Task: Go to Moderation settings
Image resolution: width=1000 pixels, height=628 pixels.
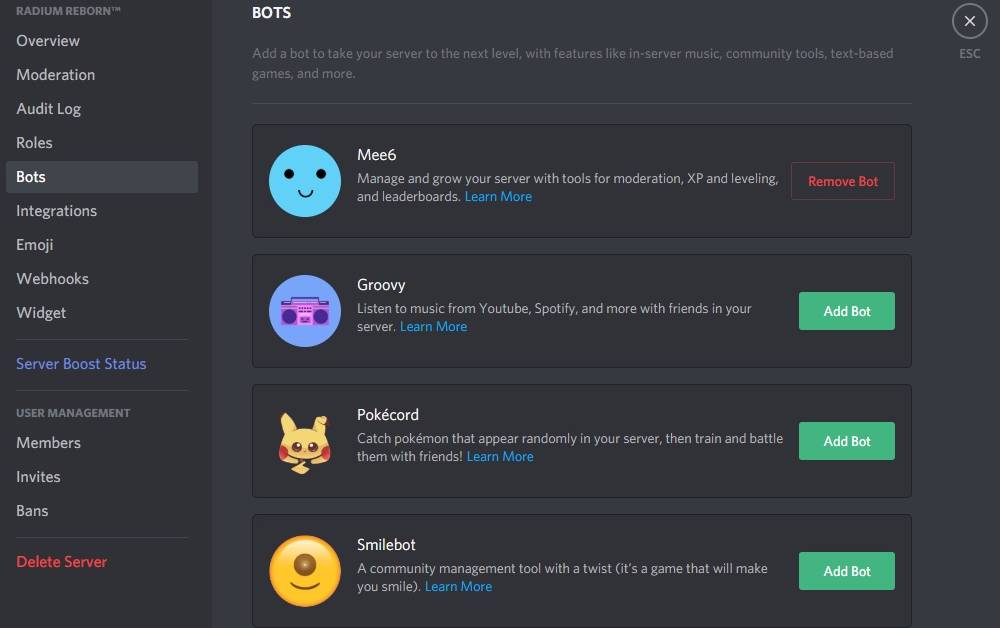Action: coord(56,75)
